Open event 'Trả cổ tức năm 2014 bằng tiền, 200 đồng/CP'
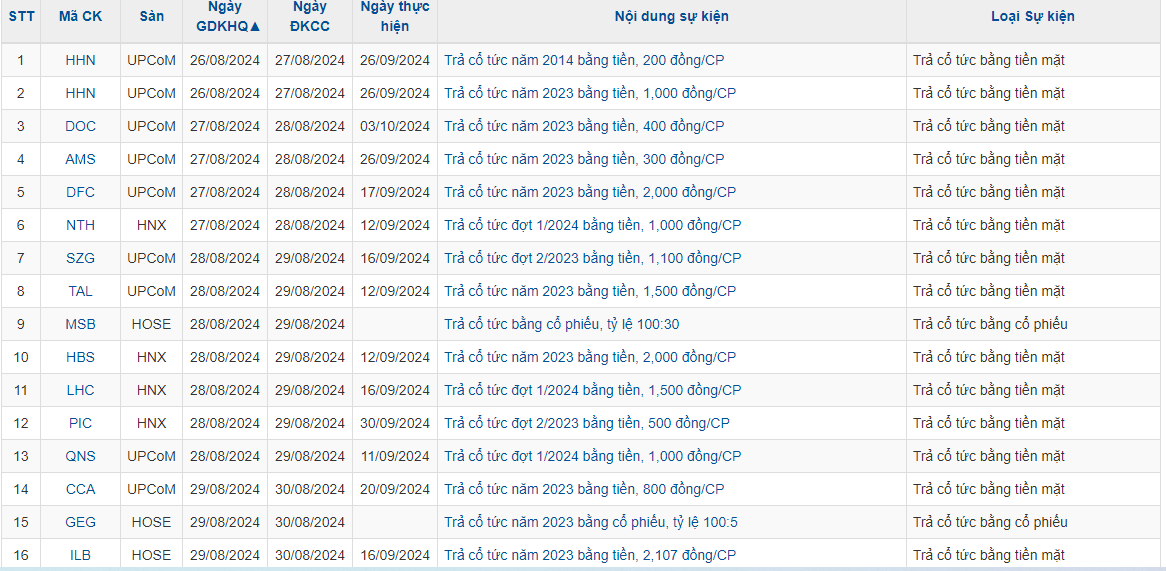 (584, 60)
